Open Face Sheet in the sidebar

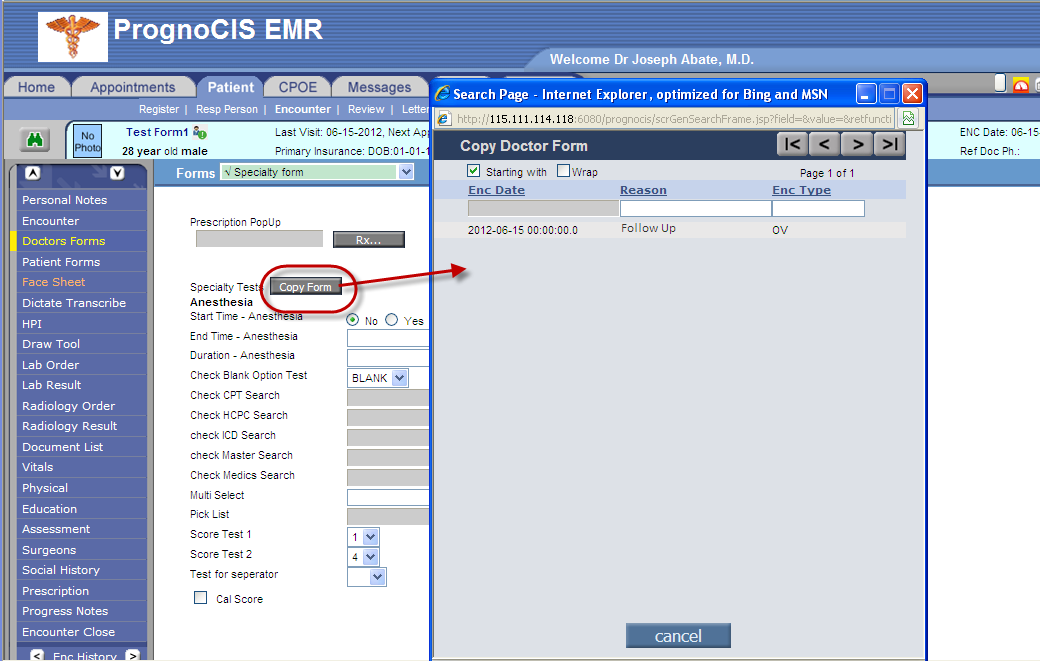point(53,282)
